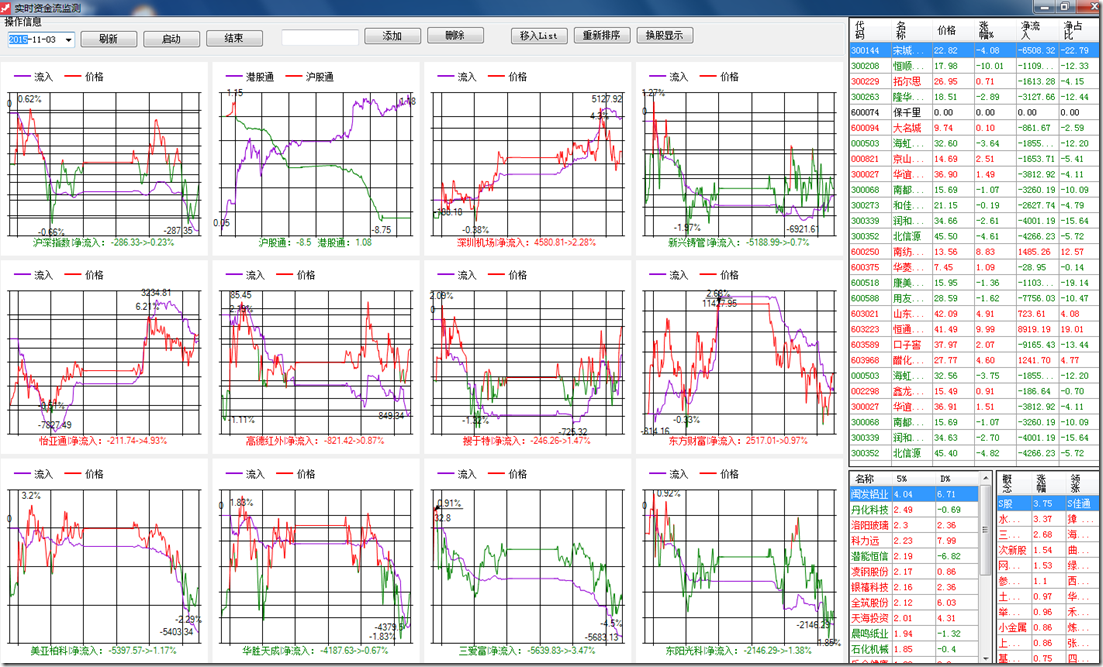Select stock row 600518
Image resolution: width=1103 pixels, height=667 pixels.
(x=974, y=283)
